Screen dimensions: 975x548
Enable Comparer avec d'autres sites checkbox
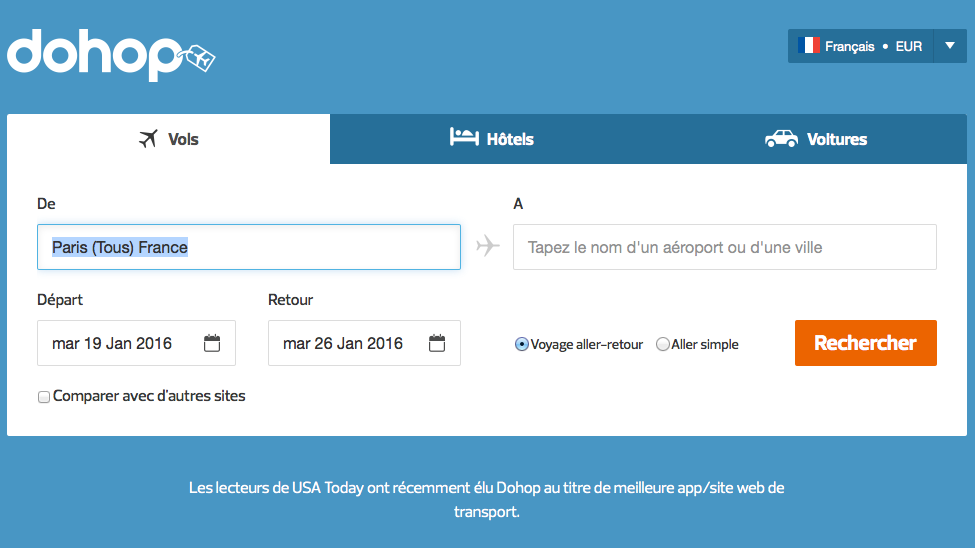point(44,397)
